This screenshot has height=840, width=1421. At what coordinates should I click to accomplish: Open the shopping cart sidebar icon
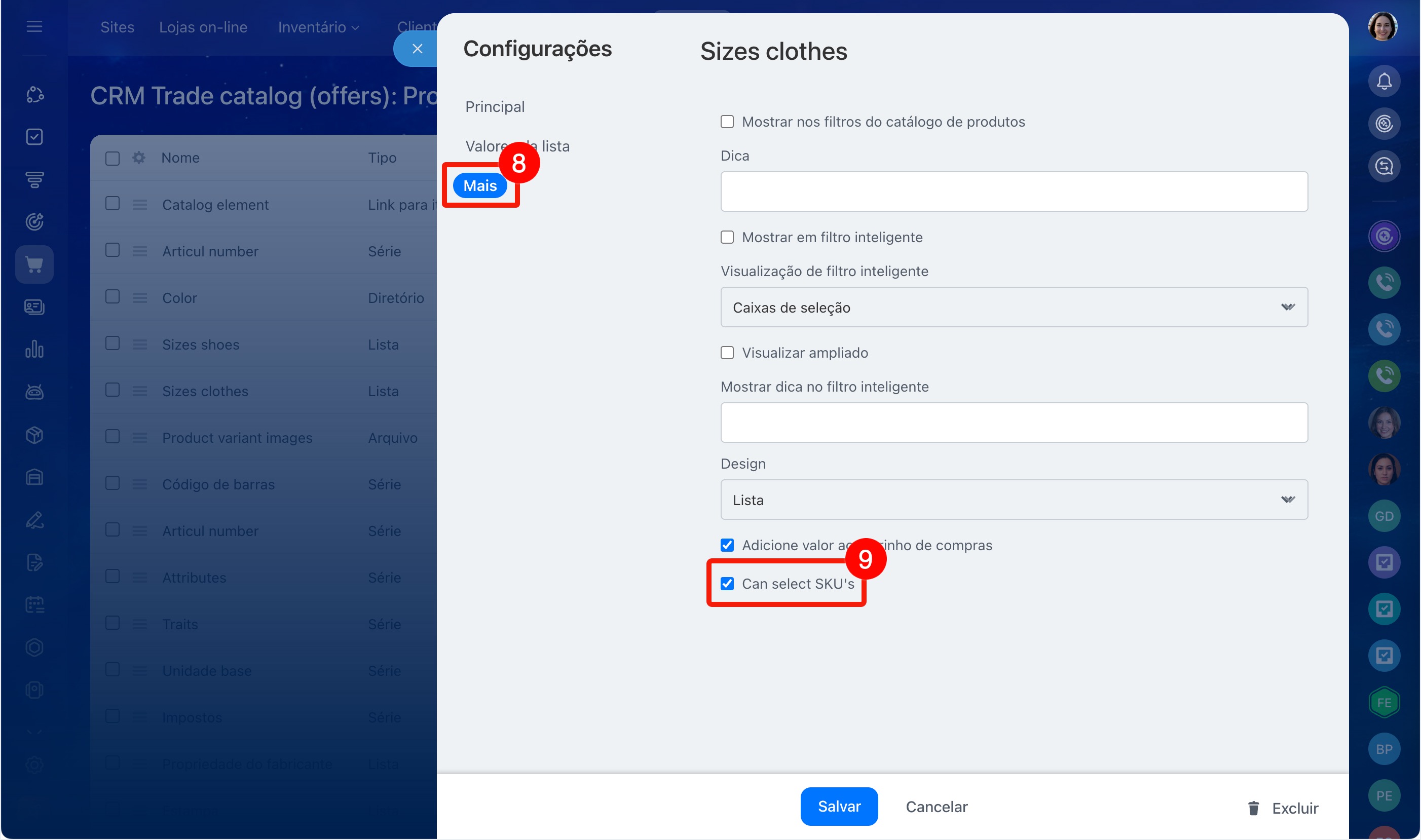click(x=34, y=264)
